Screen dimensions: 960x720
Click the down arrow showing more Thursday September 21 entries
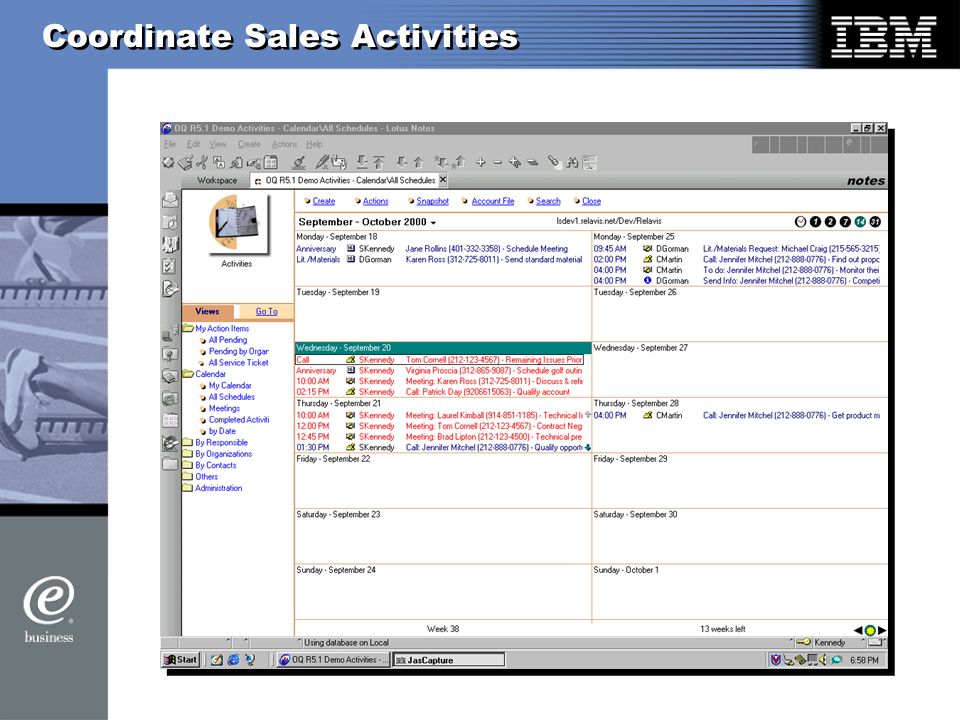588,448
